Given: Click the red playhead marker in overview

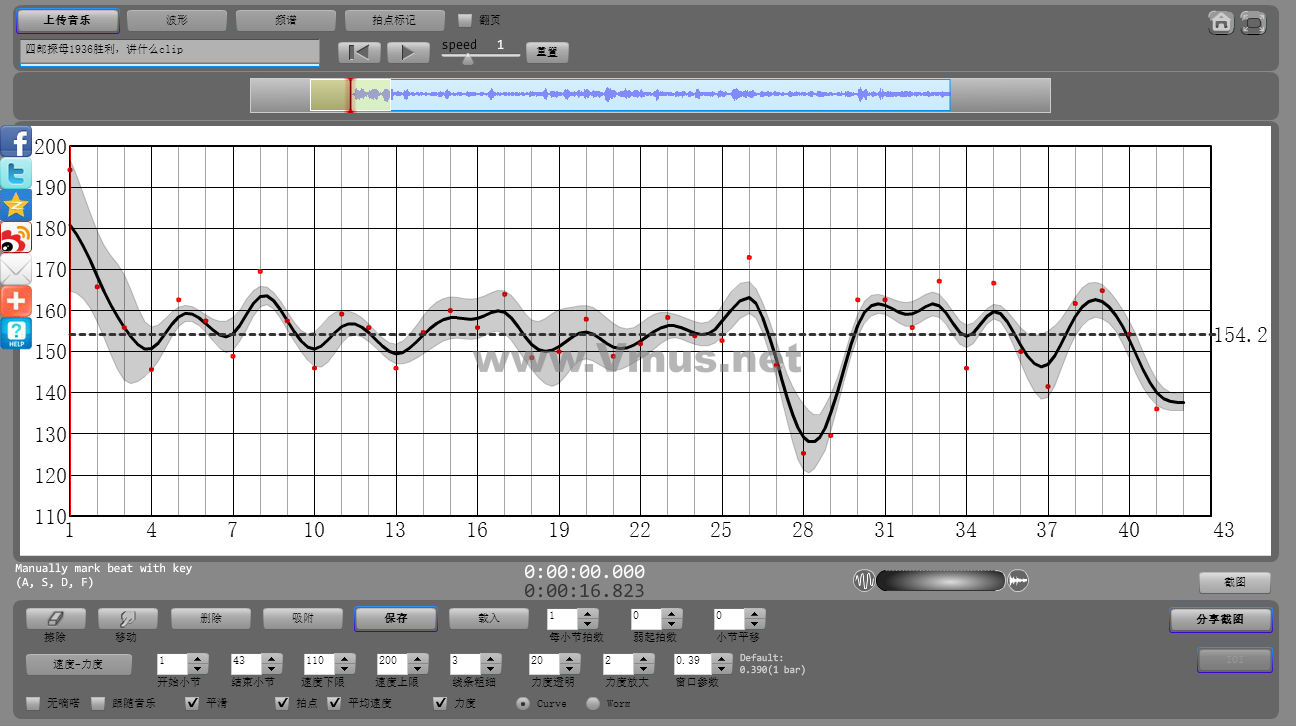Looking at the screenshot, I should 350,95.
